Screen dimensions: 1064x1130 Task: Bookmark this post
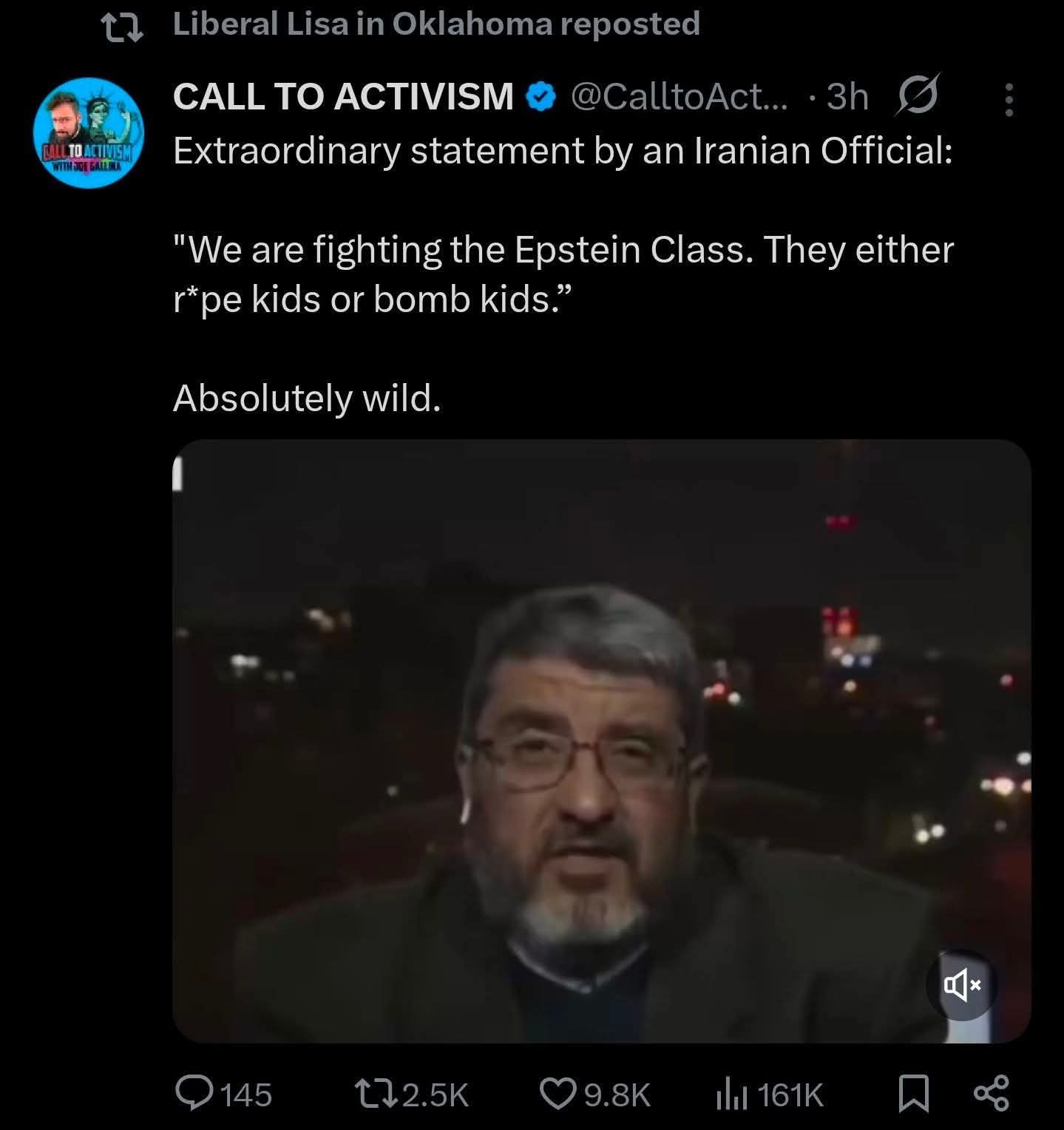point(913,1094)
